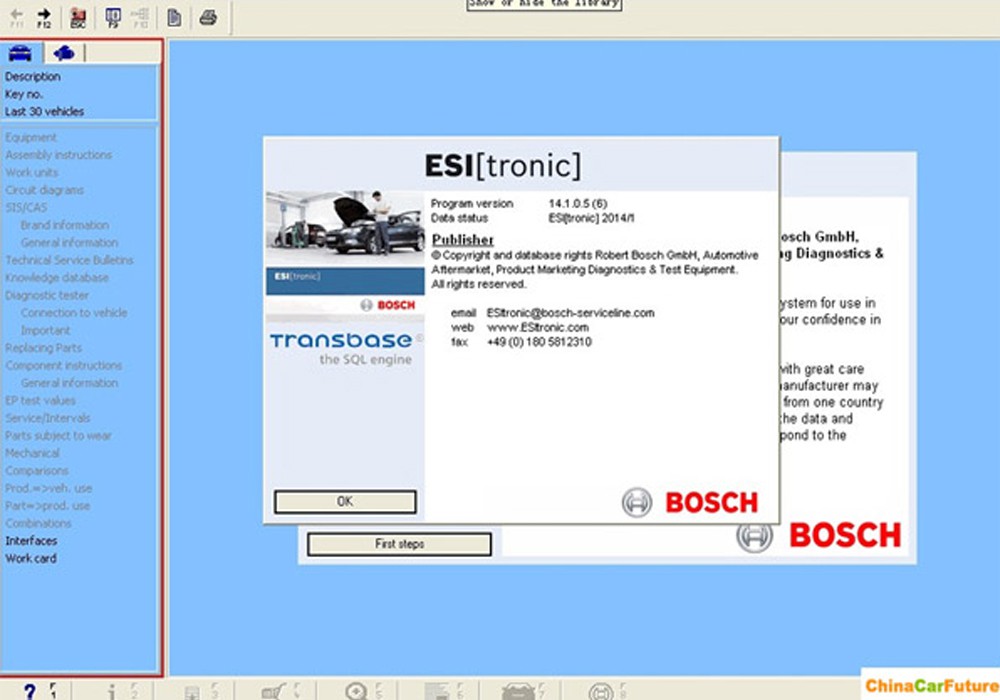Image resolution: width=1000 pixels, height=700 pixels.
Task: Click the info F2 icon in bottom bar
Action: [x=112, y=691]
